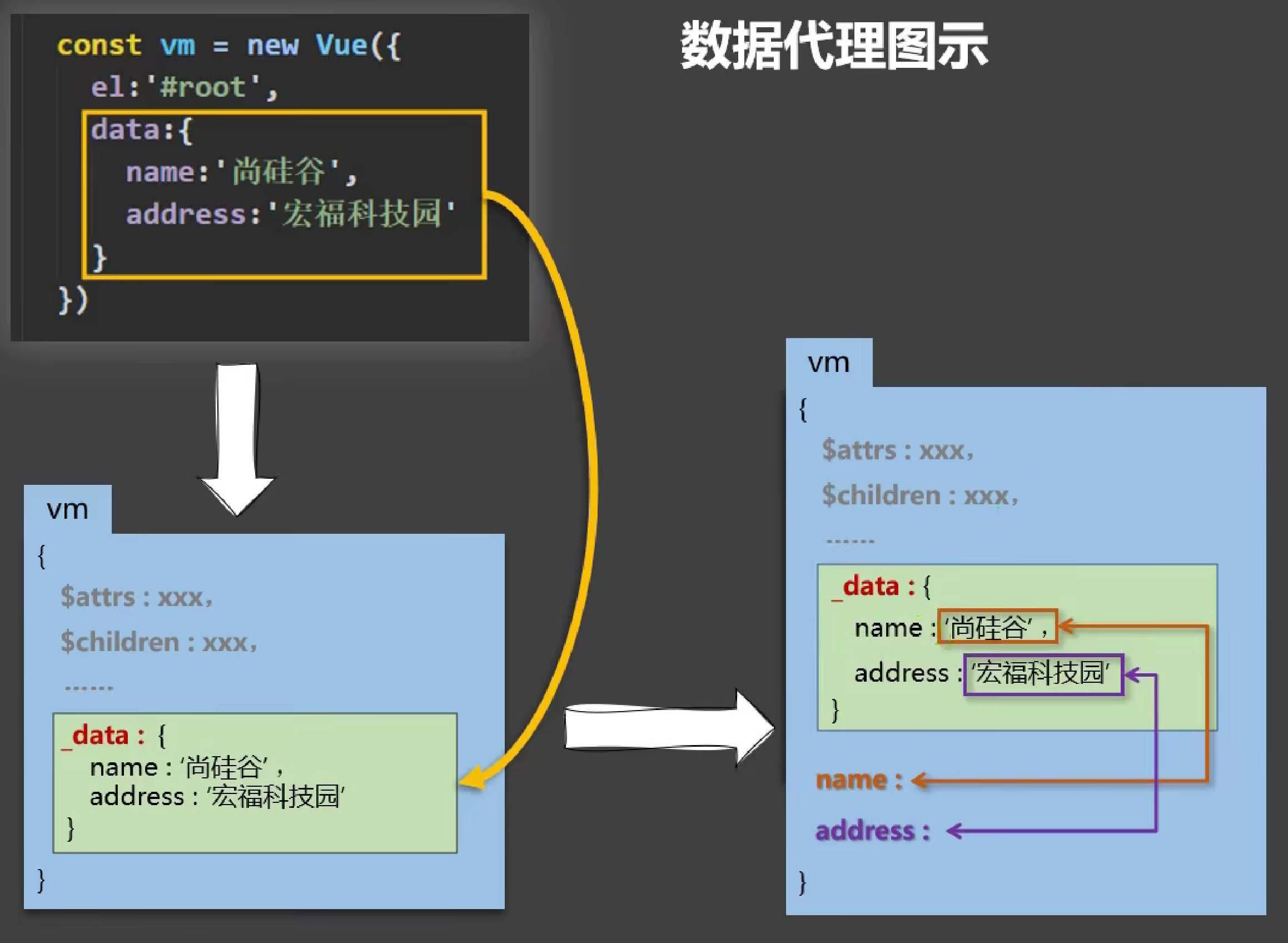
Task: Select the el:'#root', code line
Action: [x=185, y=87]
